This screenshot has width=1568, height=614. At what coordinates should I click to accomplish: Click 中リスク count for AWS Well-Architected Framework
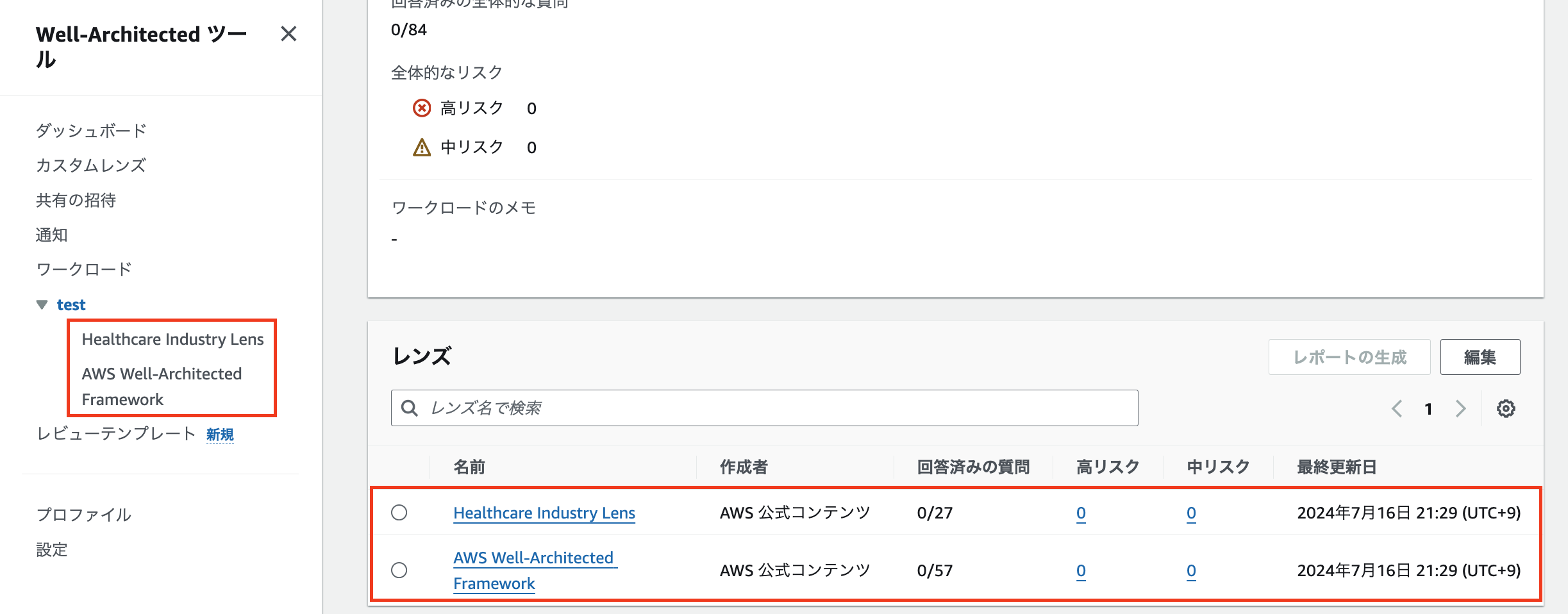tap(1191, 570)
